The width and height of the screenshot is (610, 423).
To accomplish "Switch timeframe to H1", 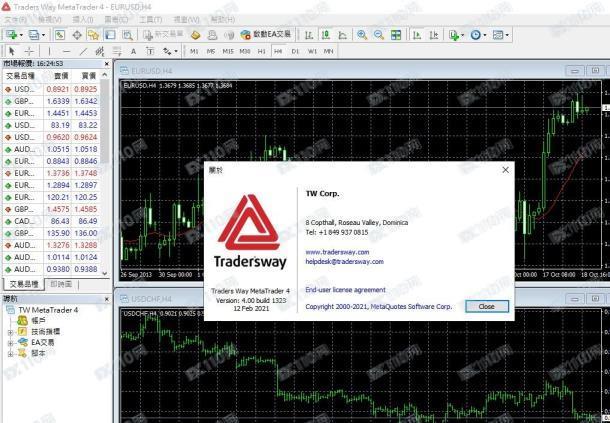I will (261, 51).
